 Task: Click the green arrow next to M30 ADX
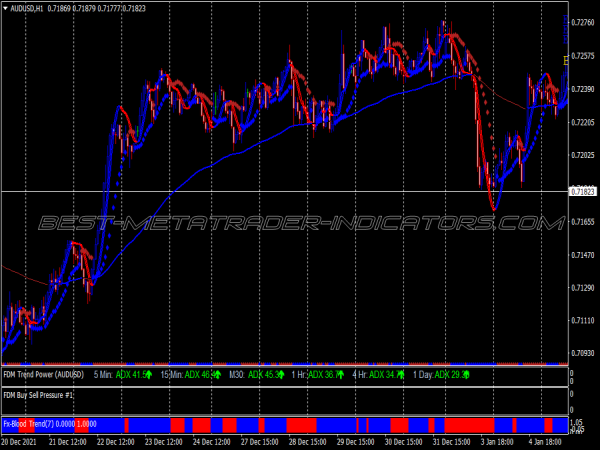281,375
